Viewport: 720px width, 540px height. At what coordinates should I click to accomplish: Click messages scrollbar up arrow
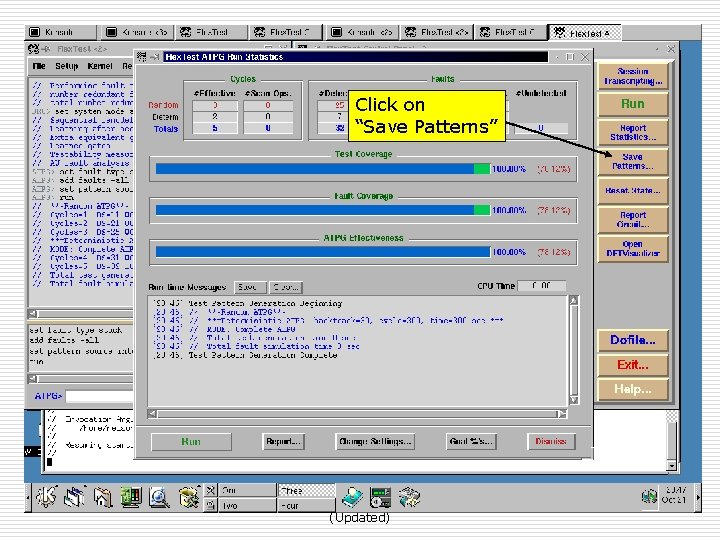tap(574, 300)
